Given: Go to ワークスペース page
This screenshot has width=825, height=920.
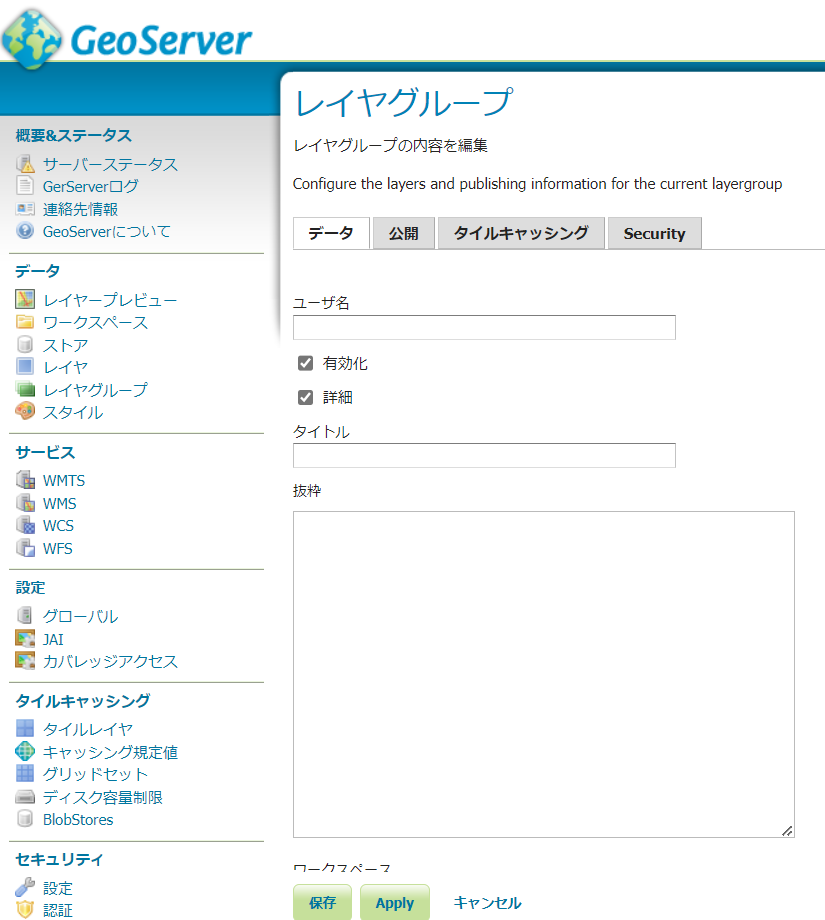Looking at the screenshot, I should click(96, 322).
